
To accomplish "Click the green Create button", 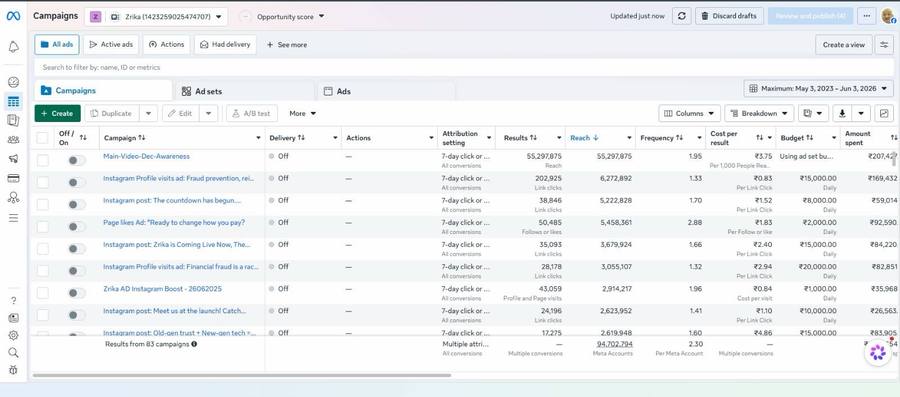I will pos(57,114).
